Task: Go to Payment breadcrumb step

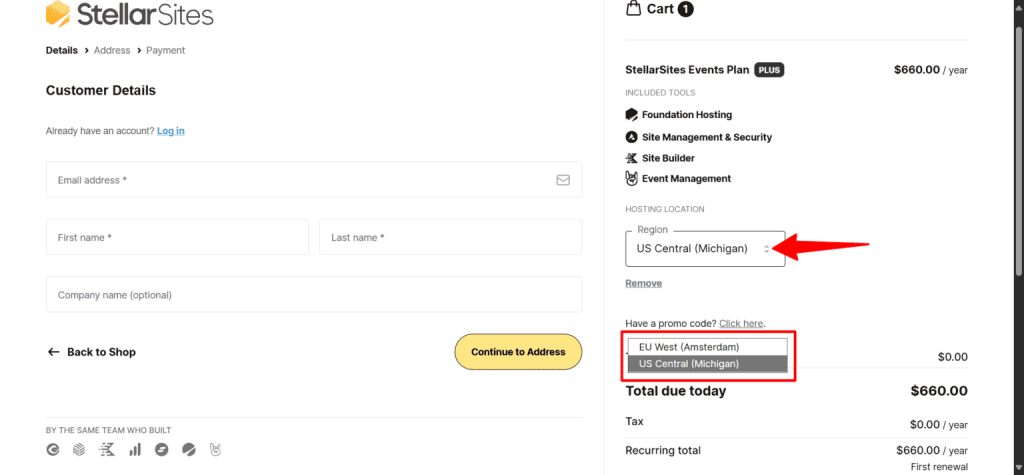Action: pyautogui.click(x=165, y=50)
